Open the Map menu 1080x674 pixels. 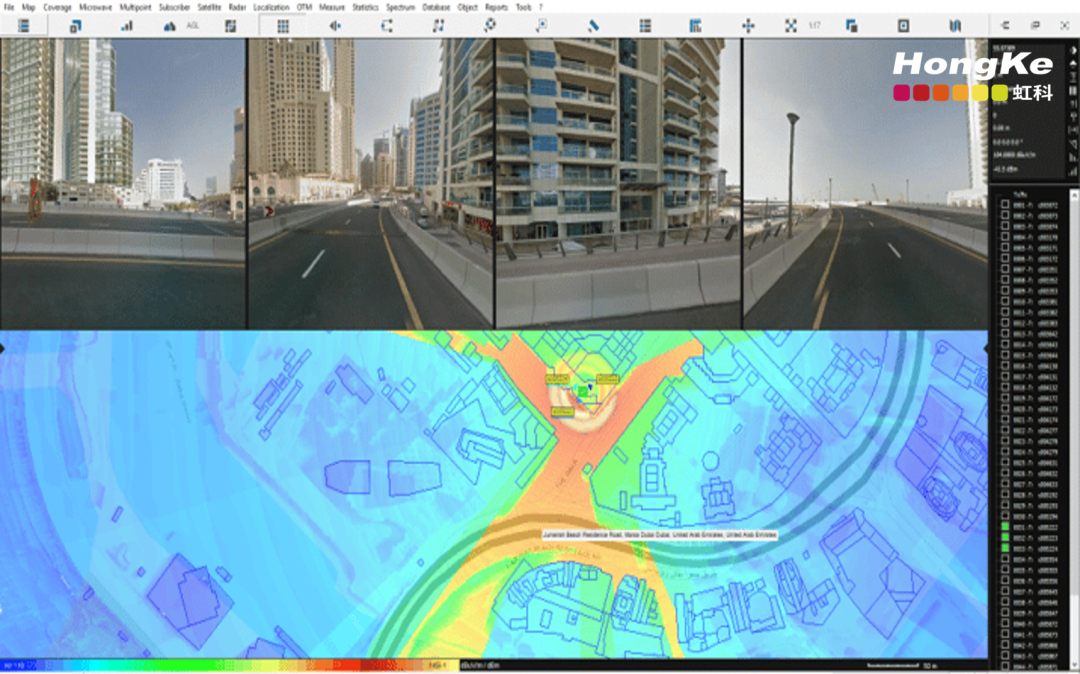coord(28,7)
